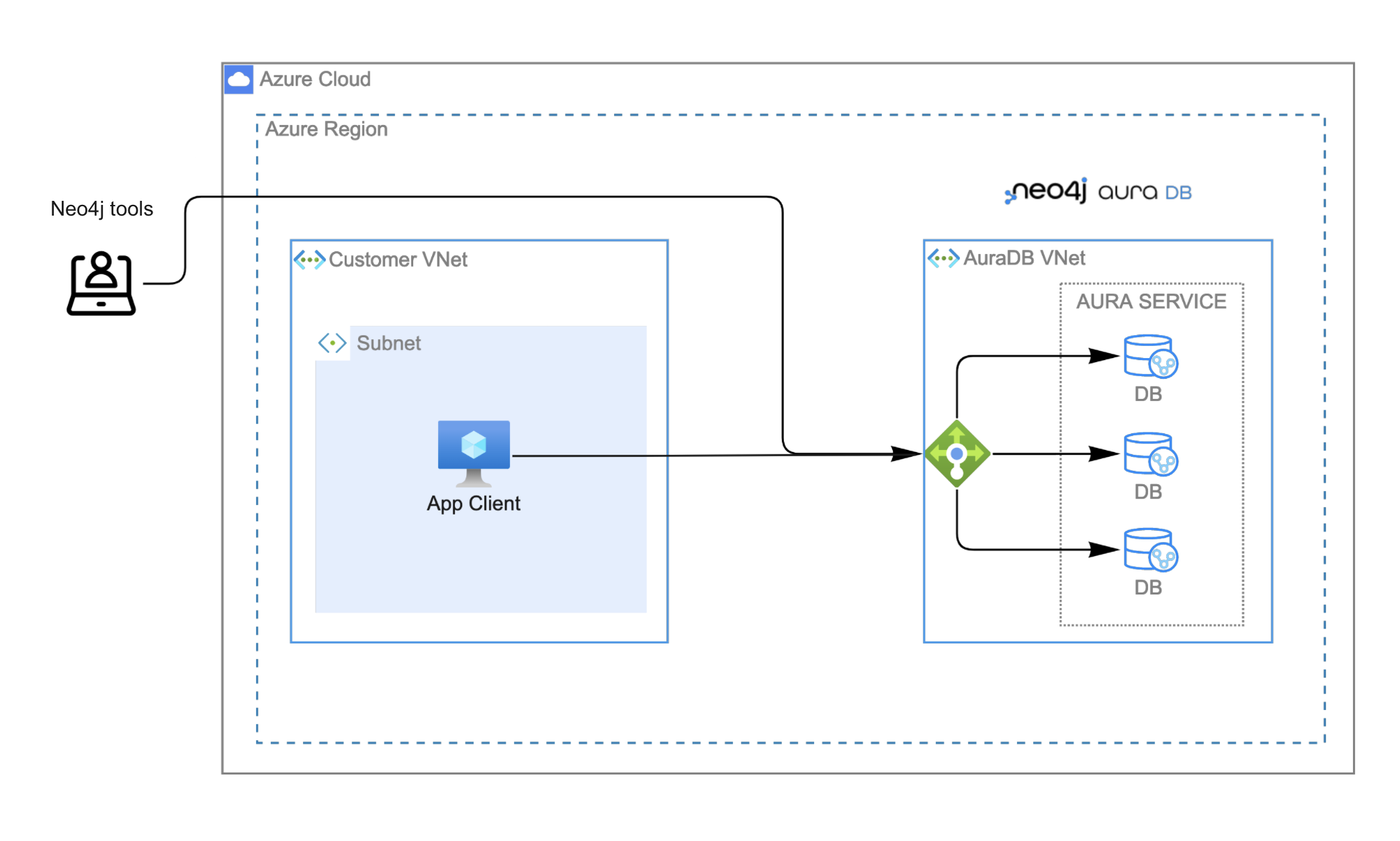This screenshot has width=1400, height=841.
Task: Select the Neo4j tools laptop user icon
Action: (x=101, y=283)
